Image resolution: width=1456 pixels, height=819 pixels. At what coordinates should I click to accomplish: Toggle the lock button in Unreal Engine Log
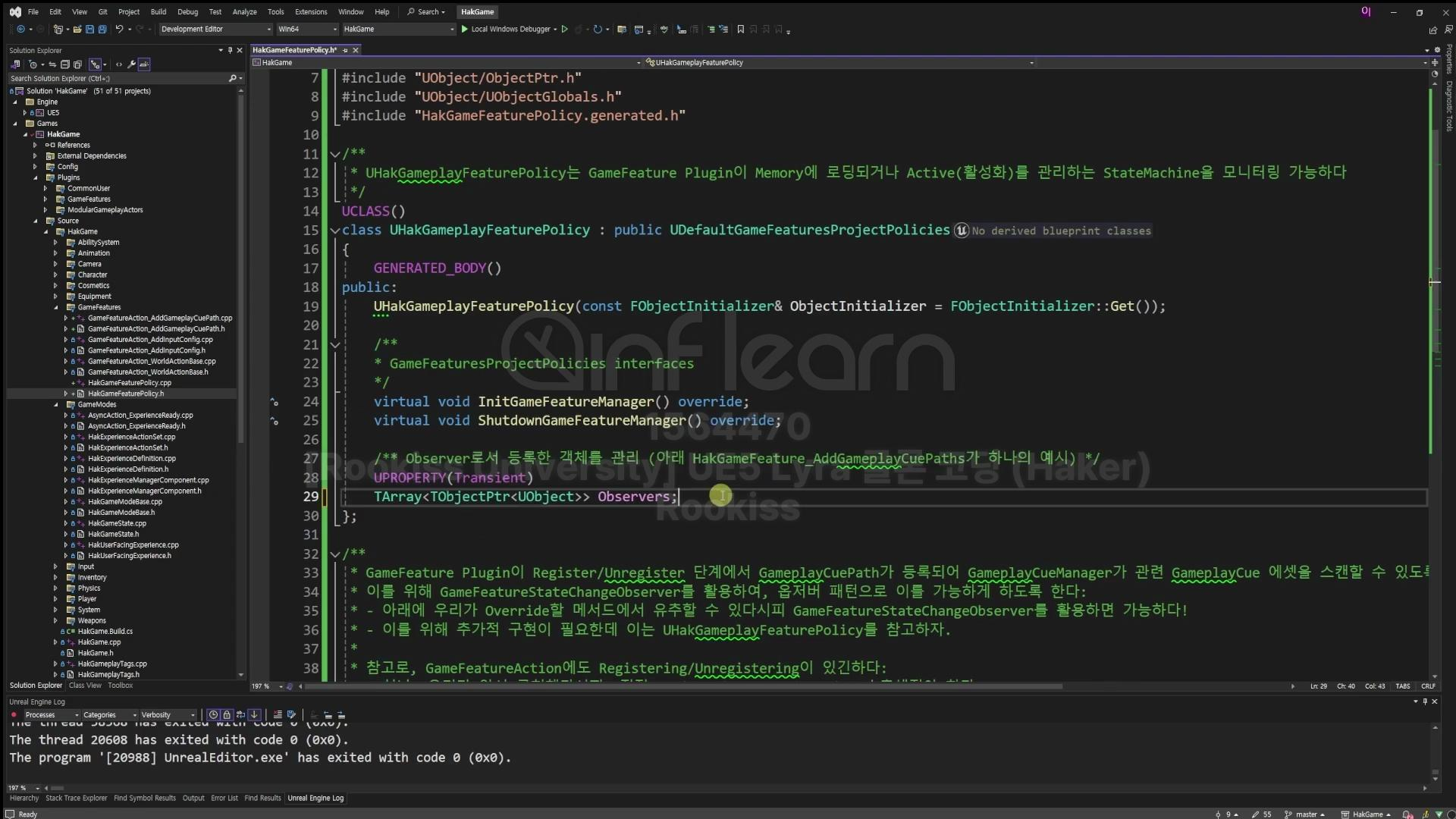click(x=227, y=715)
